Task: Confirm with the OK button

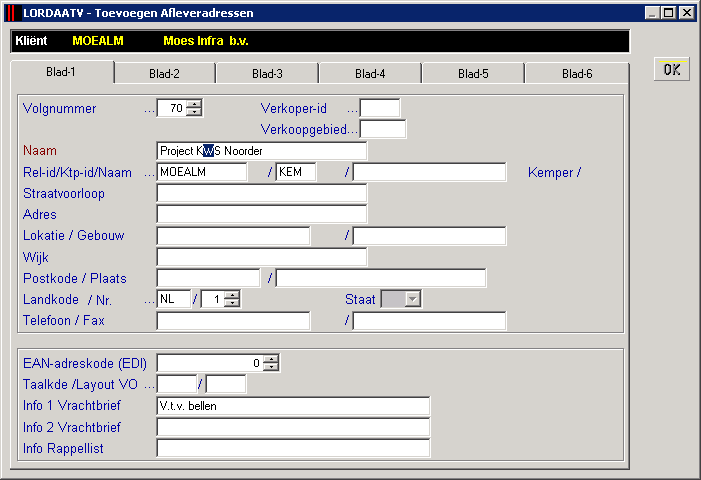Action: click(671, 69)
